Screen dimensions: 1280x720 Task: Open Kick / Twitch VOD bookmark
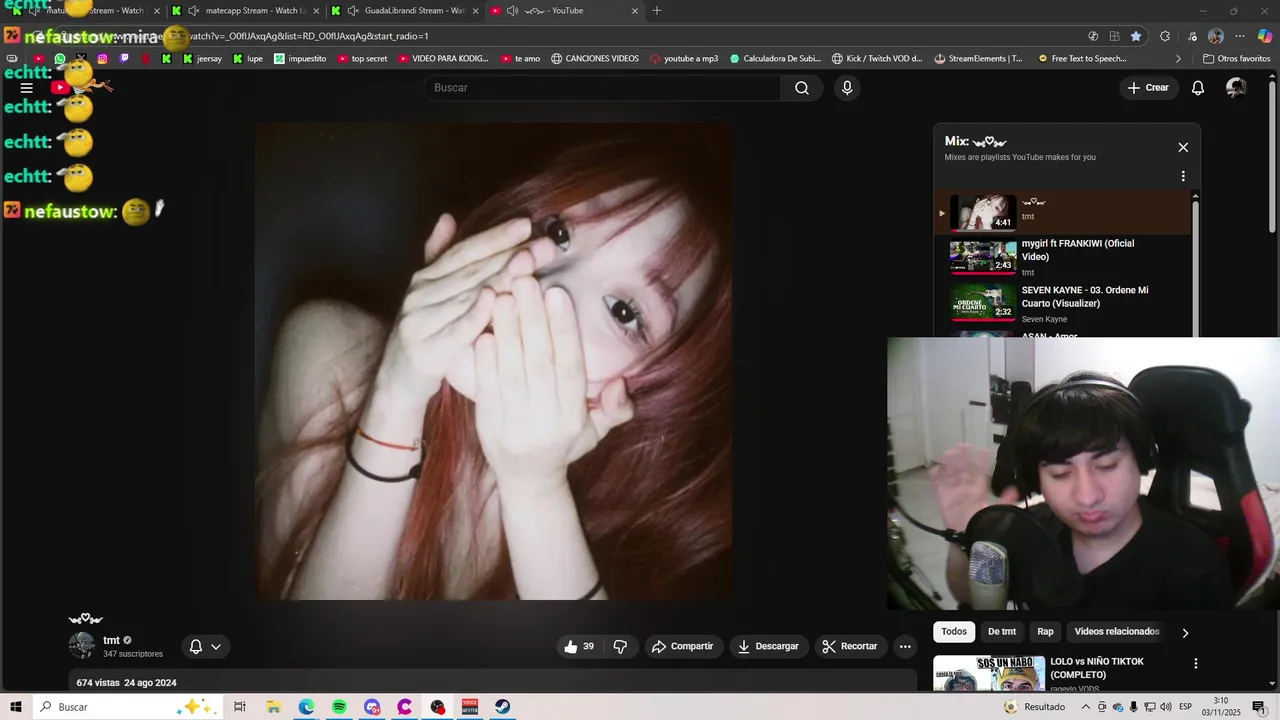pos(877,59)
